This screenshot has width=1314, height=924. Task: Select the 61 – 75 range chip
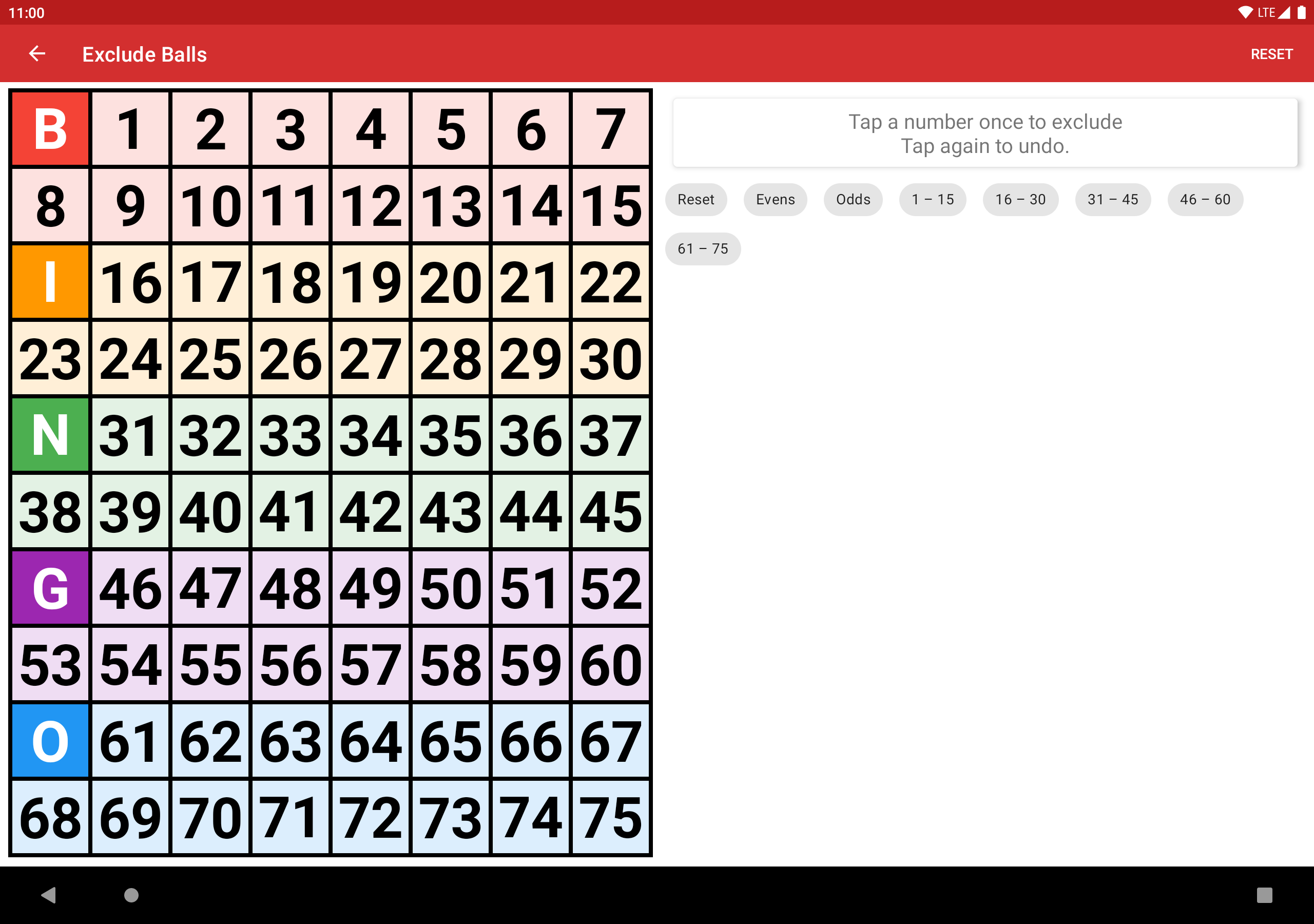702,249
